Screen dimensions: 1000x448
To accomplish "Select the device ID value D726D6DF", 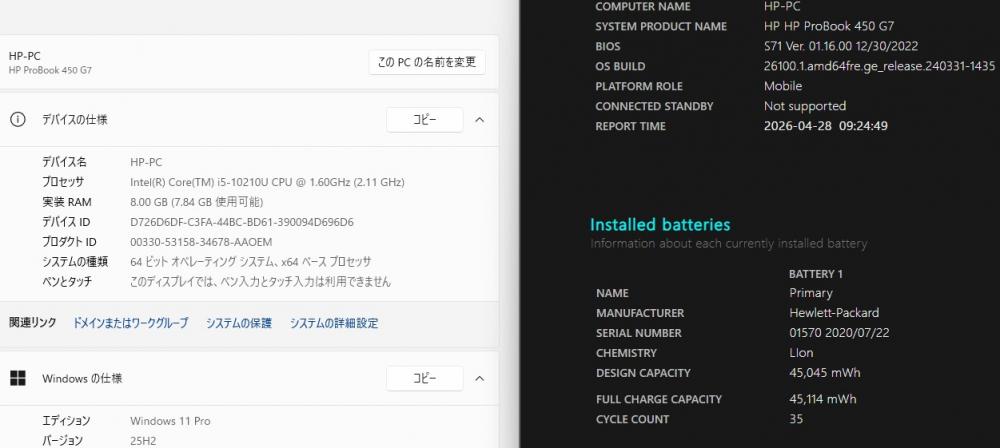I will tap(242, 222).
